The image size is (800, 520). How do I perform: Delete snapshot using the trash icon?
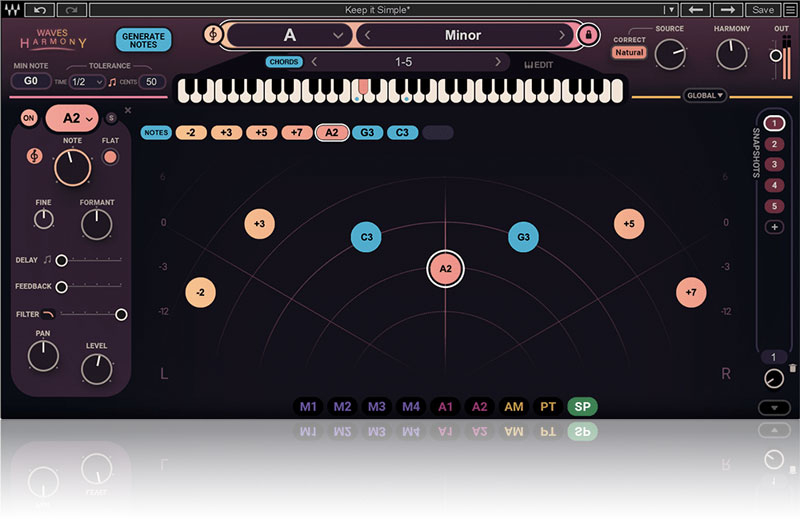tap(793, 368)
